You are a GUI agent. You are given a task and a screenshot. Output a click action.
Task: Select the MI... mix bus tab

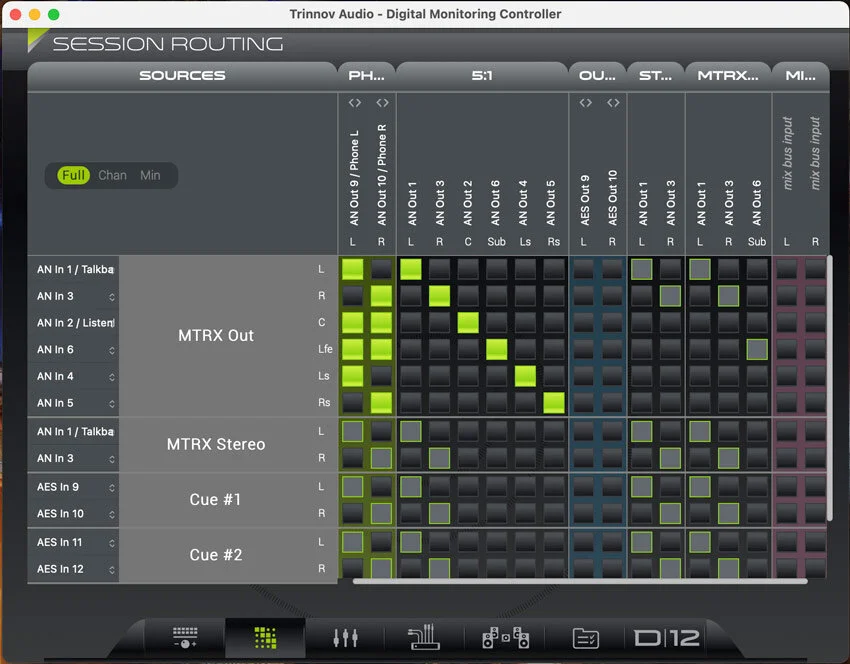tap(801, 75)
